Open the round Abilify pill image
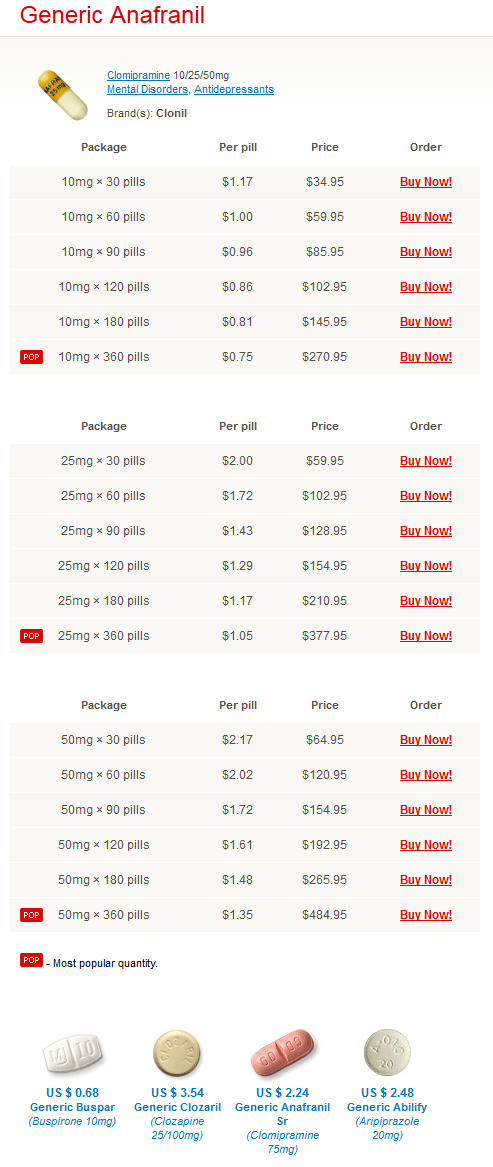Screen dimensions: 493x1167 pos(387,1053)
